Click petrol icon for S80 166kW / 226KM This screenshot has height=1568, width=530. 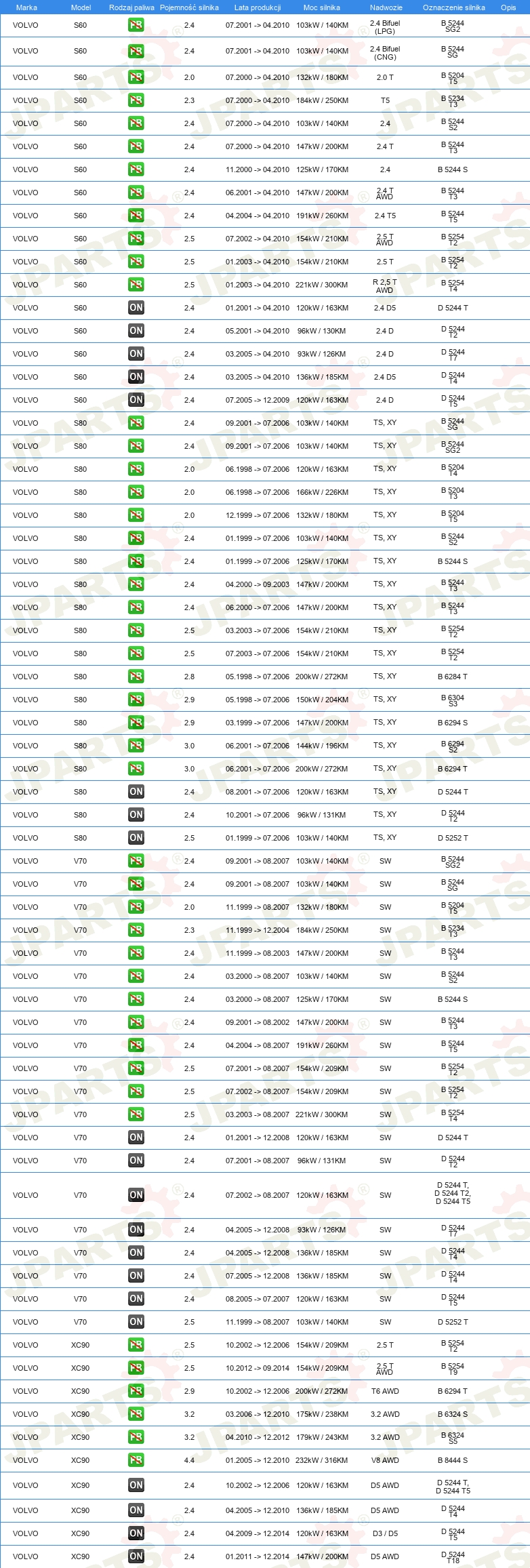[x=136, y=492]
